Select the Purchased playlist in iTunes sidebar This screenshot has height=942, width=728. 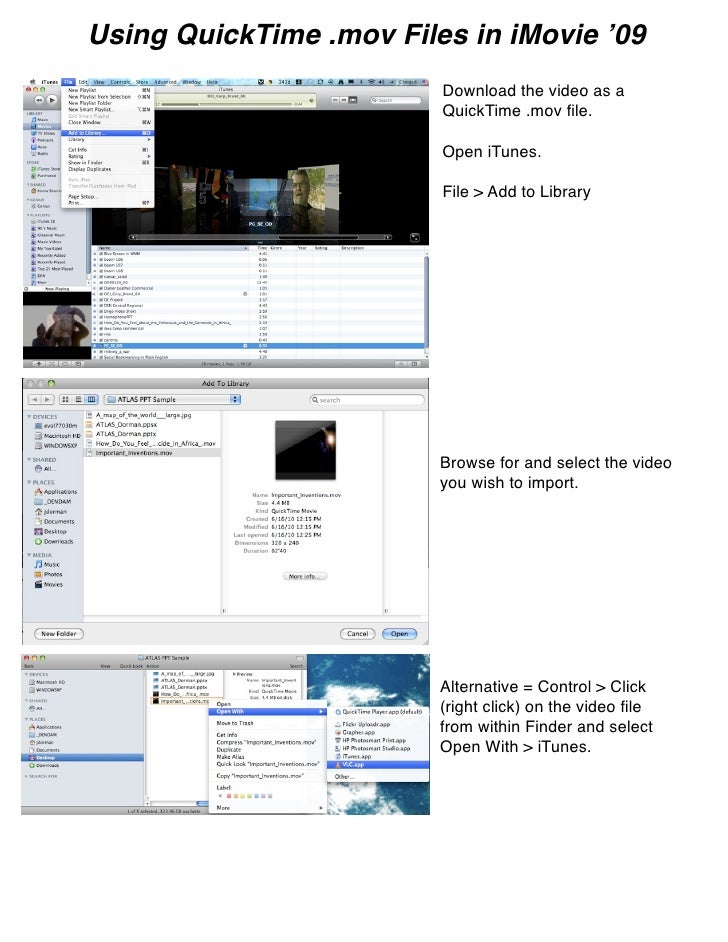tap(46, 175)
